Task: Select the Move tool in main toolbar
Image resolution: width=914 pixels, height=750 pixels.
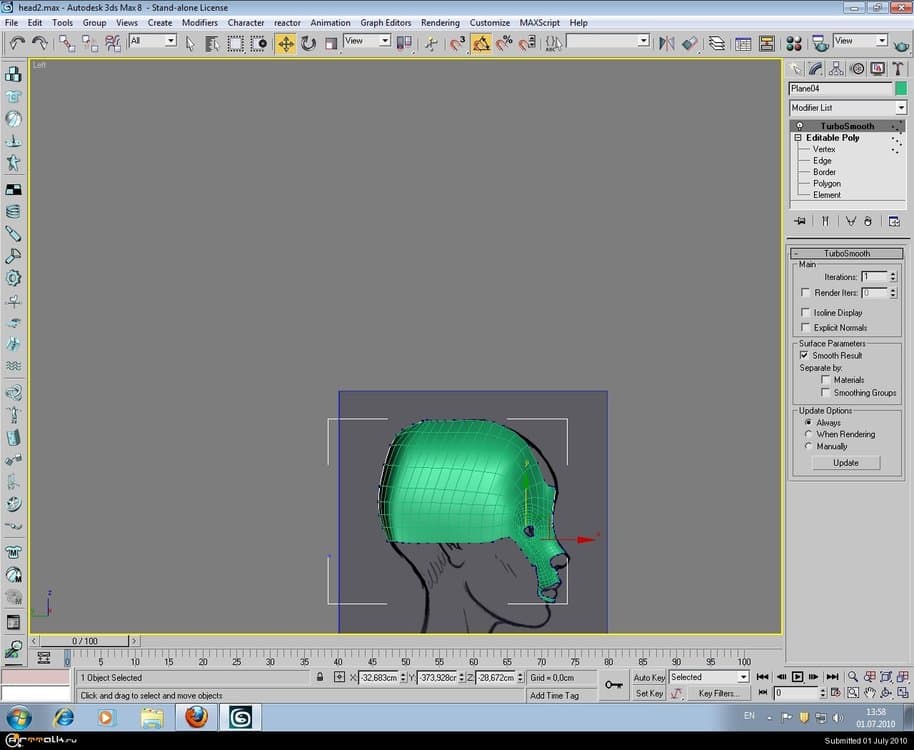Action: (286, 43)
